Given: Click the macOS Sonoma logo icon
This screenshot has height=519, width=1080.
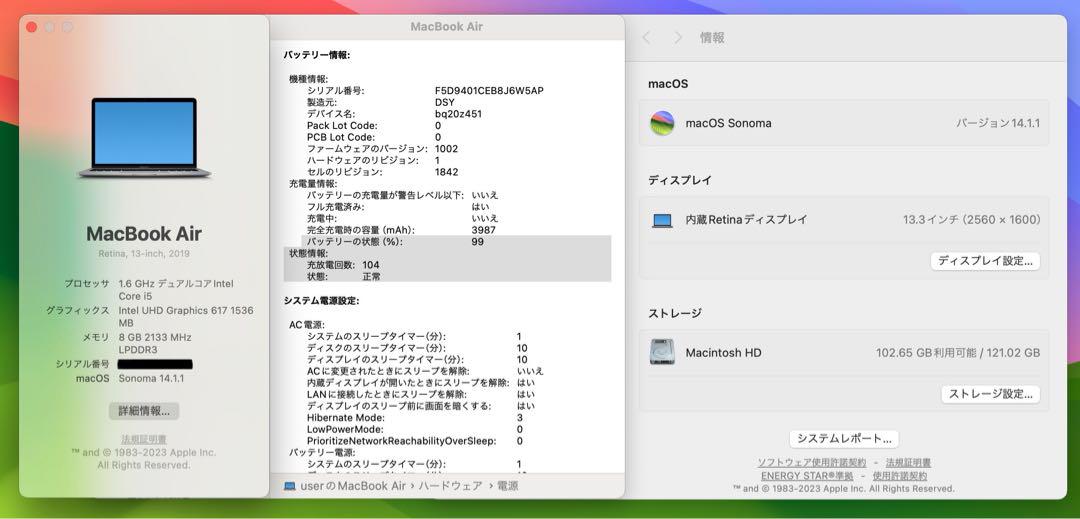Looking at the screenshot, I should pos(662,123).
